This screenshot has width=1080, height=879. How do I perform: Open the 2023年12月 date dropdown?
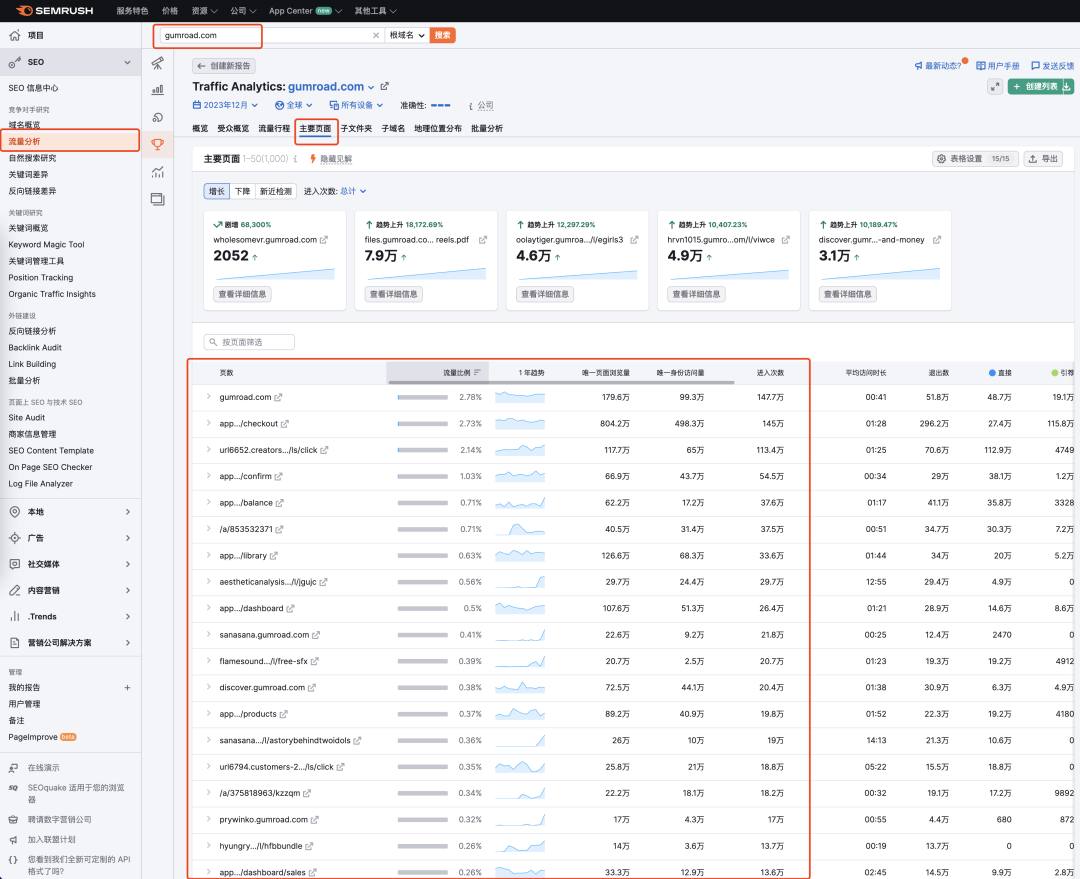click(225, 105)
